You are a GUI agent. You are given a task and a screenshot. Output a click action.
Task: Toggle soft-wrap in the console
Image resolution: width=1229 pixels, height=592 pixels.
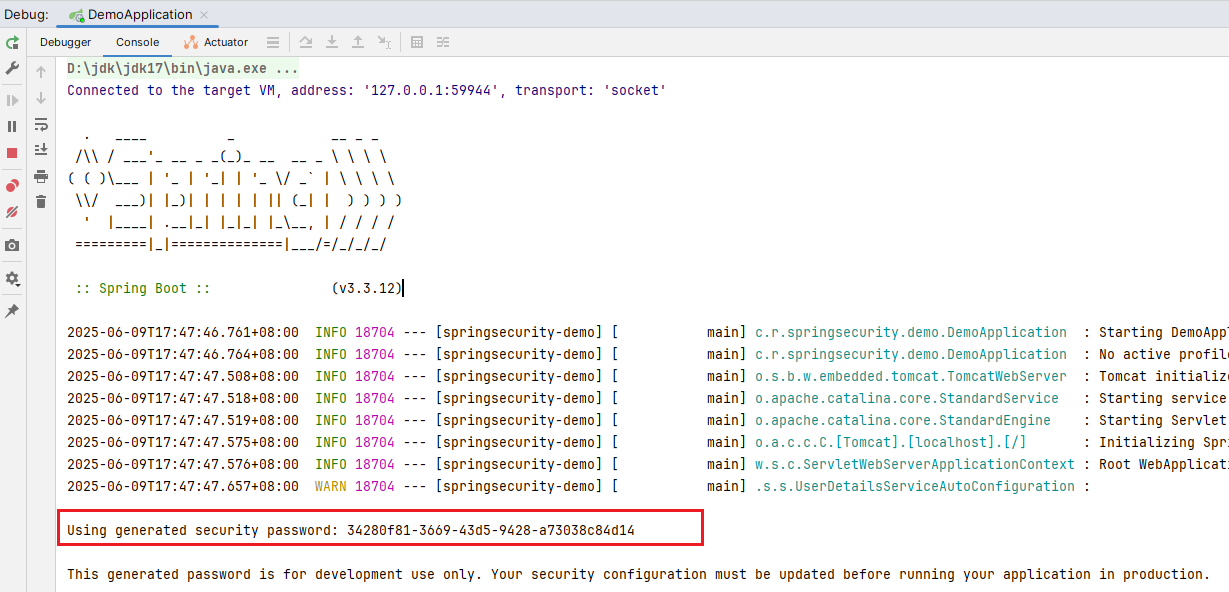pyautogui.click(x=41, y=124)
